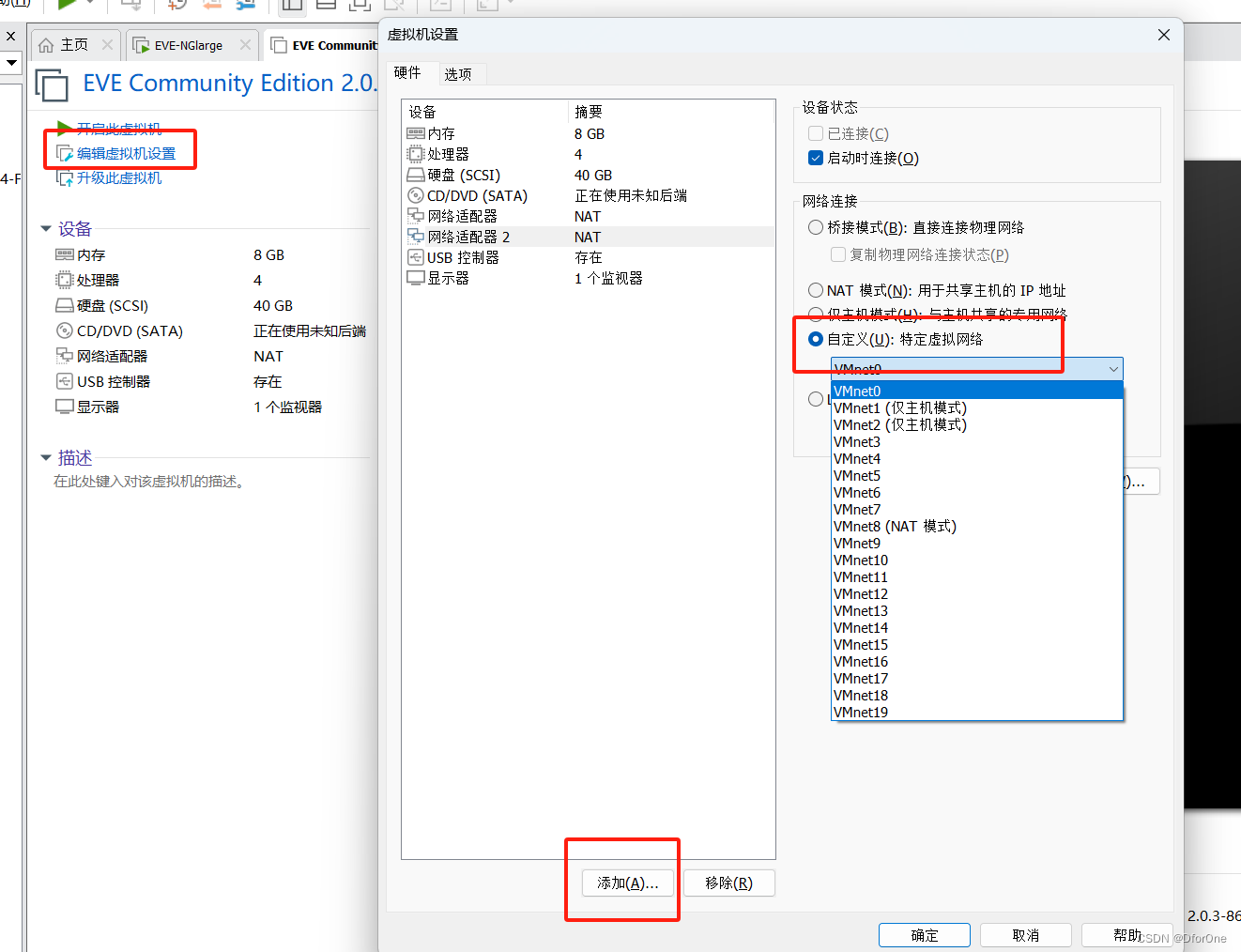Select the 网络适配器 2 icon in dialog list

[x=416, y=237]
